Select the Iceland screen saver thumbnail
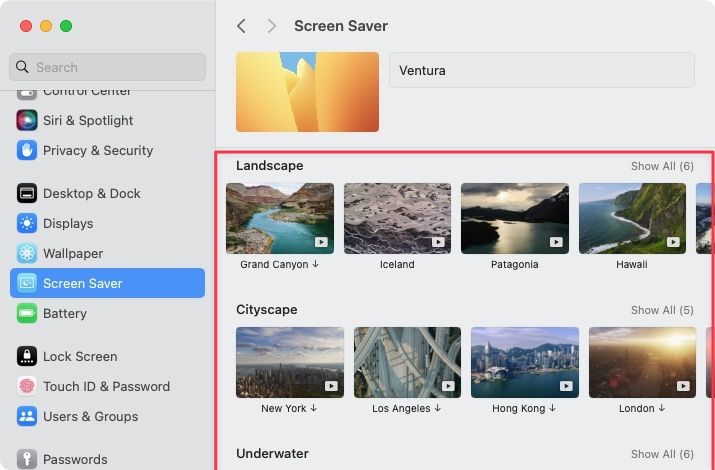 (x=397, y=218)
